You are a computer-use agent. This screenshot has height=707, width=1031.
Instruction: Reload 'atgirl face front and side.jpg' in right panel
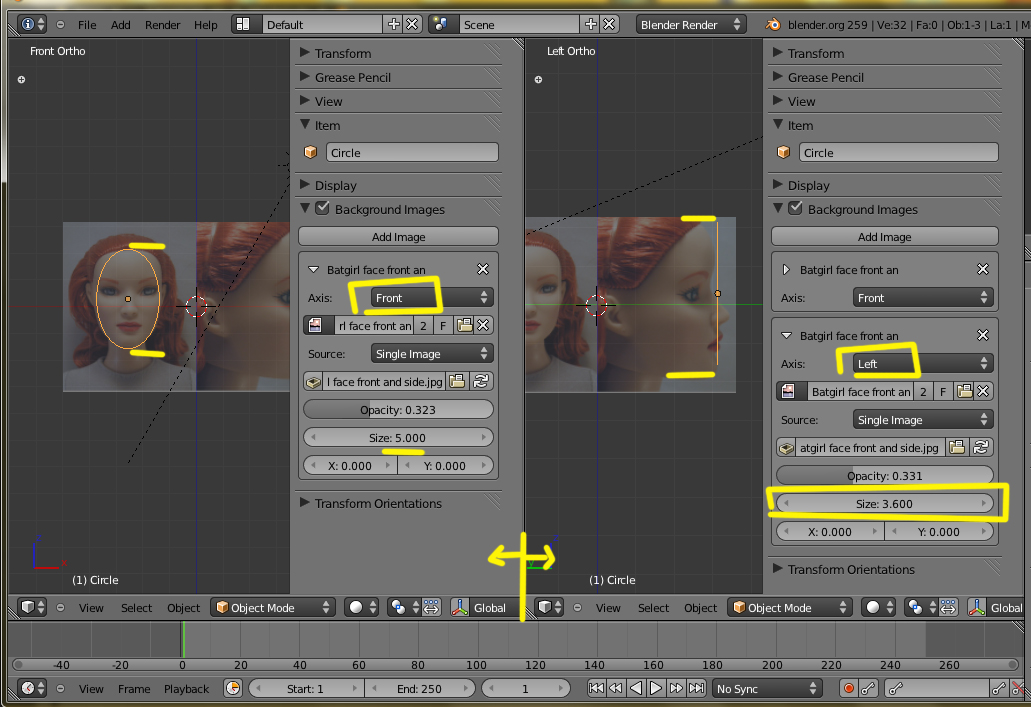click(x=981, y=447)
